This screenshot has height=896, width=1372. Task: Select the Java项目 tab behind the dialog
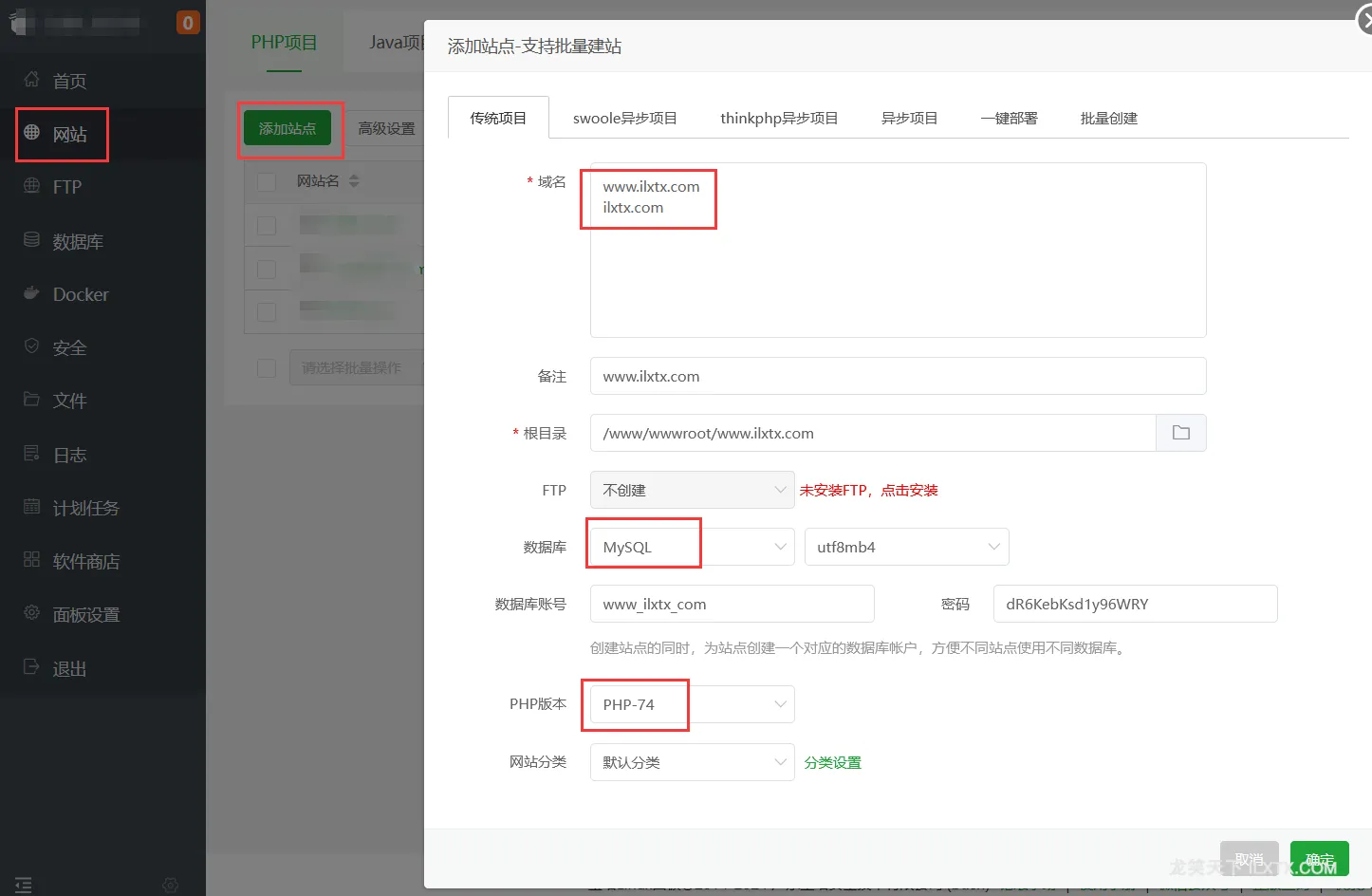pos(396,43)
